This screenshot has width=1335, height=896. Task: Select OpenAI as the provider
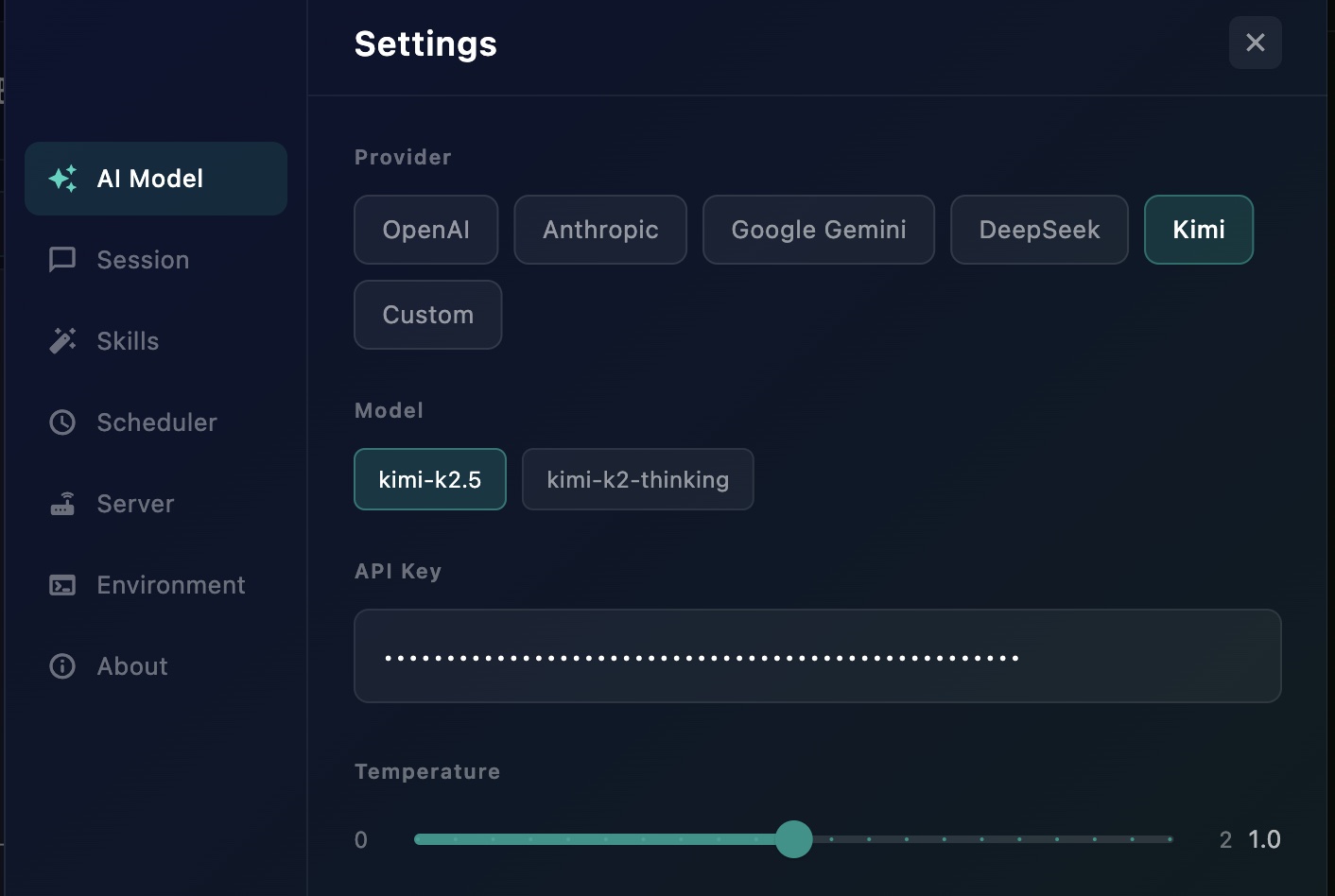click(425, 230)
